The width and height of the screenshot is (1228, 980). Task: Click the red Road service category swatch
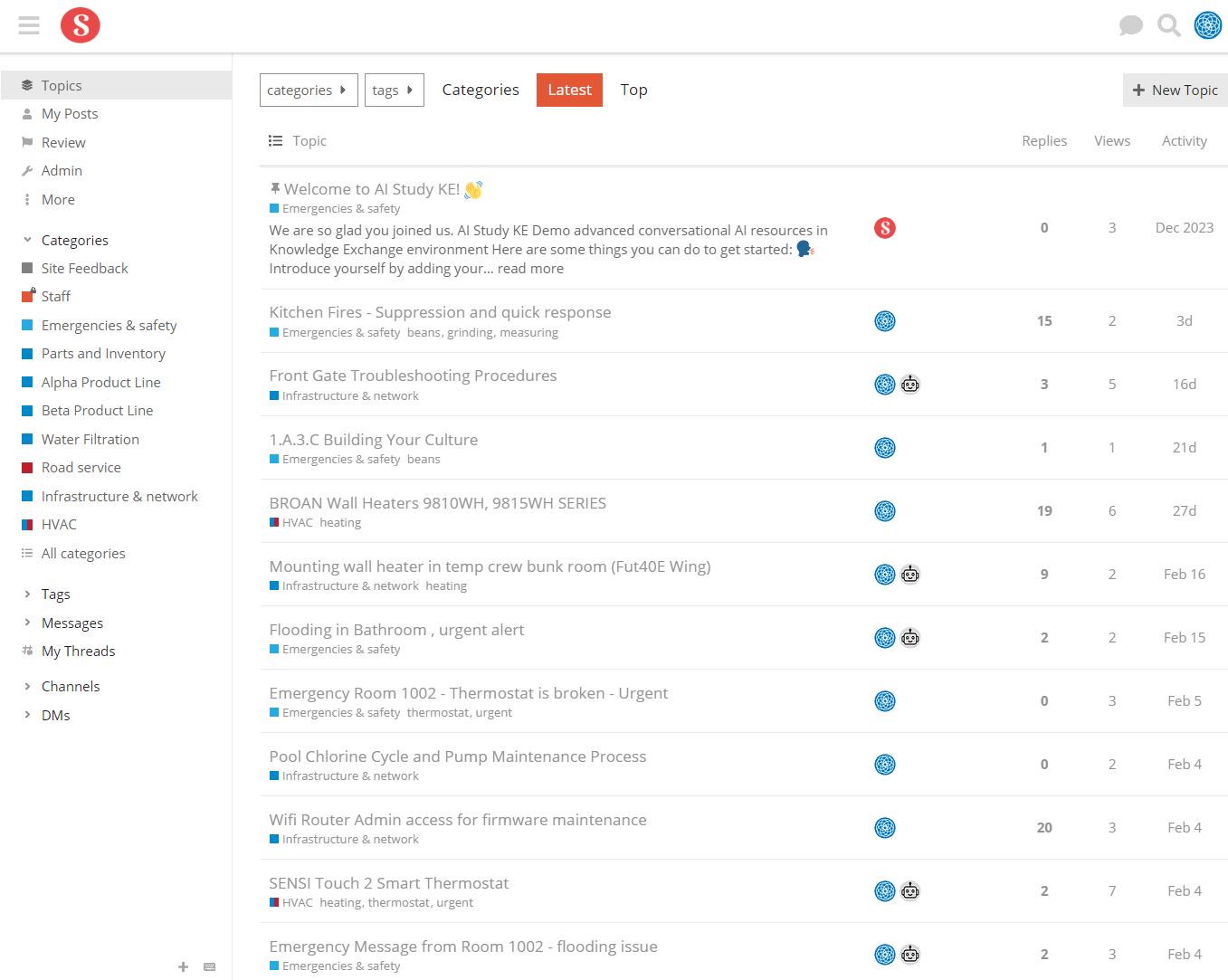[27, 468]
